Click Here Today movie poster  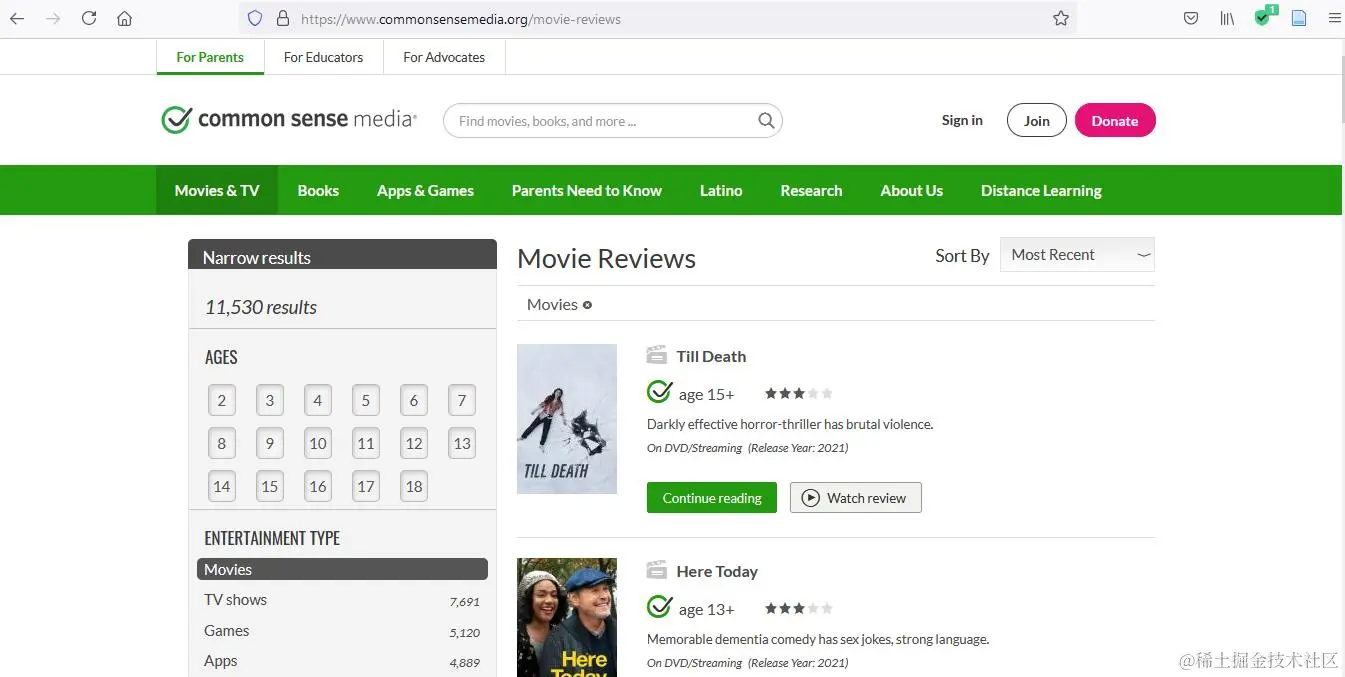[567, 617]
